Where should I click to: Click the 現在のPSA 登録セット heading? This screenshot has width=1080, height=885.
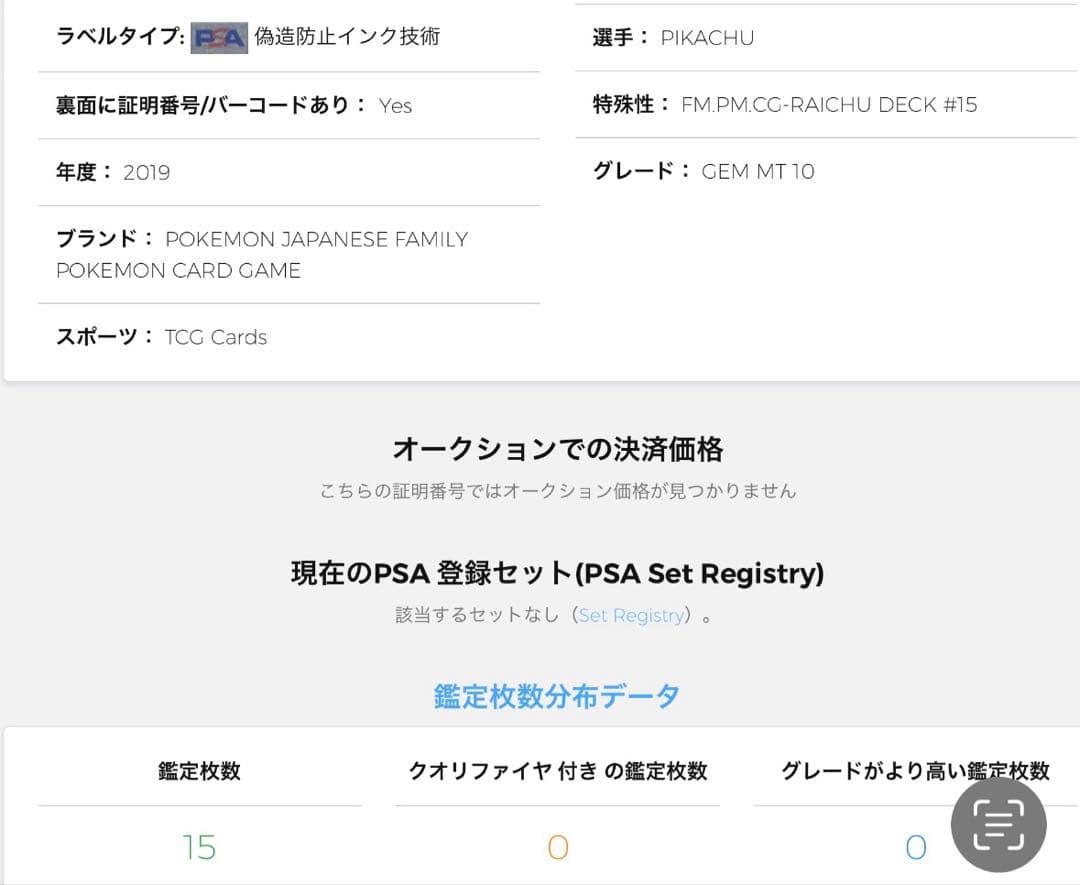[557, 574]
